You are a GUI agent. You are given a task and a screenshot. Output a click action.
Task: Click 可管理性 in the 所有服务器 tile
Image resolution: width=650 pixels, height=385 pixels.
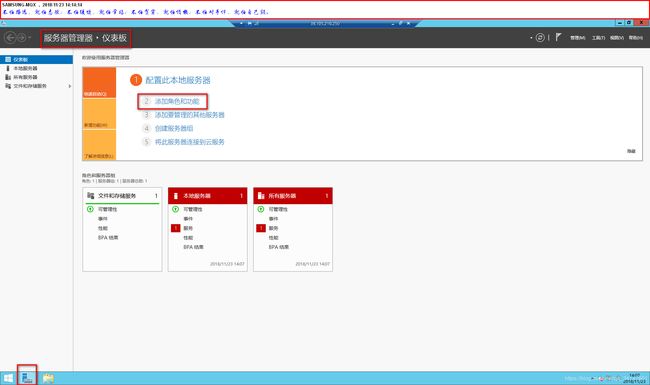coord(278,209)
